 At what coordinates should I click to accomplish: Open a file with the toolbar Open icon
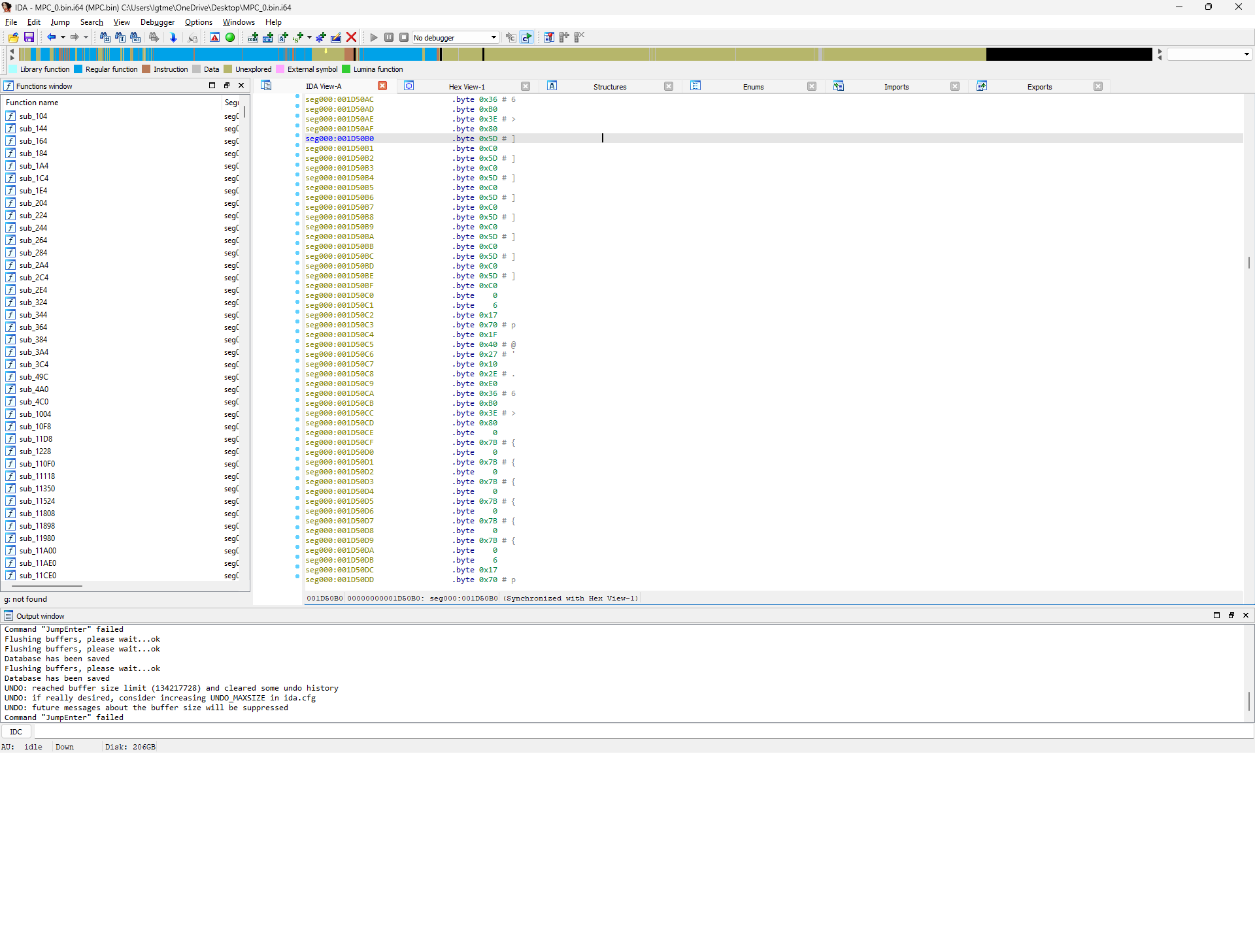(13, 37)
